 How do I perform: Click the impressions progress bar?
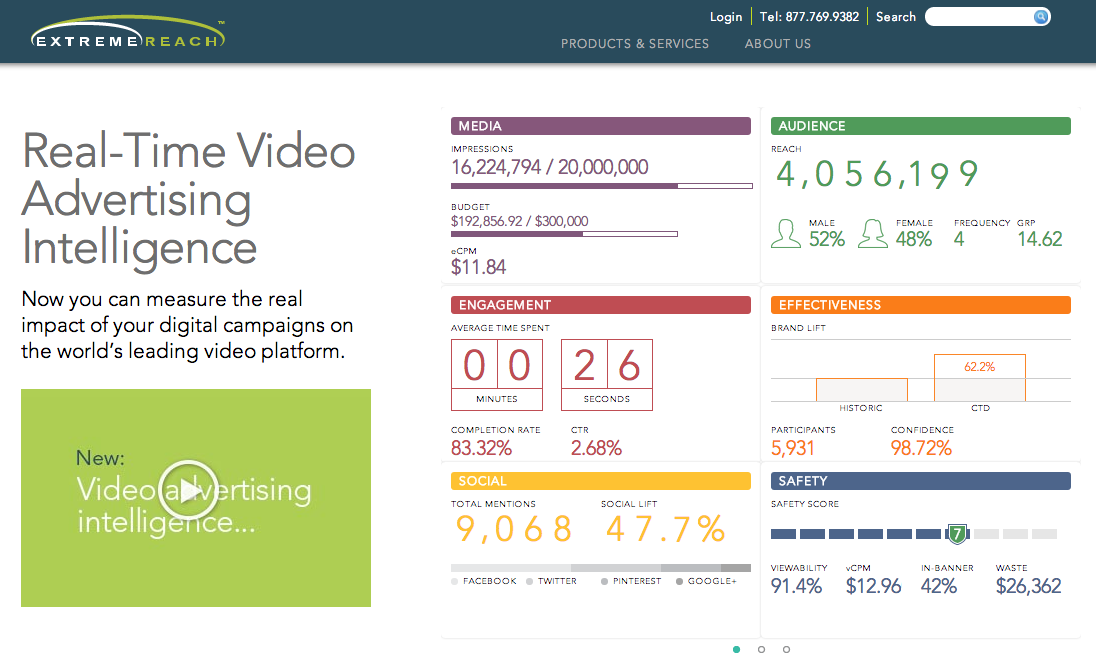[x=601, y=186]
